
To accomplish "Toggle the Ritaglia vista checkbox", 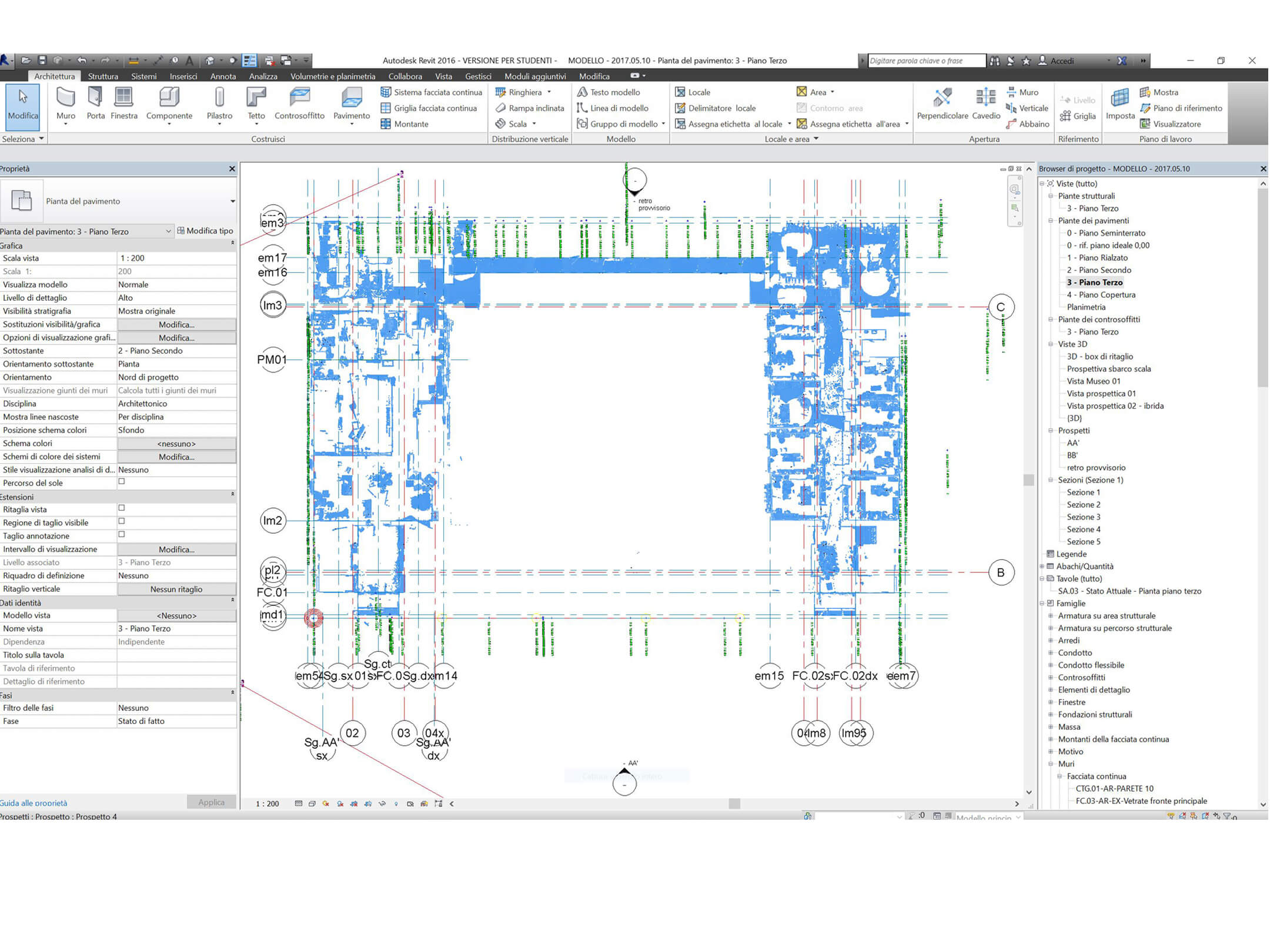I will (x=122, y=508).
